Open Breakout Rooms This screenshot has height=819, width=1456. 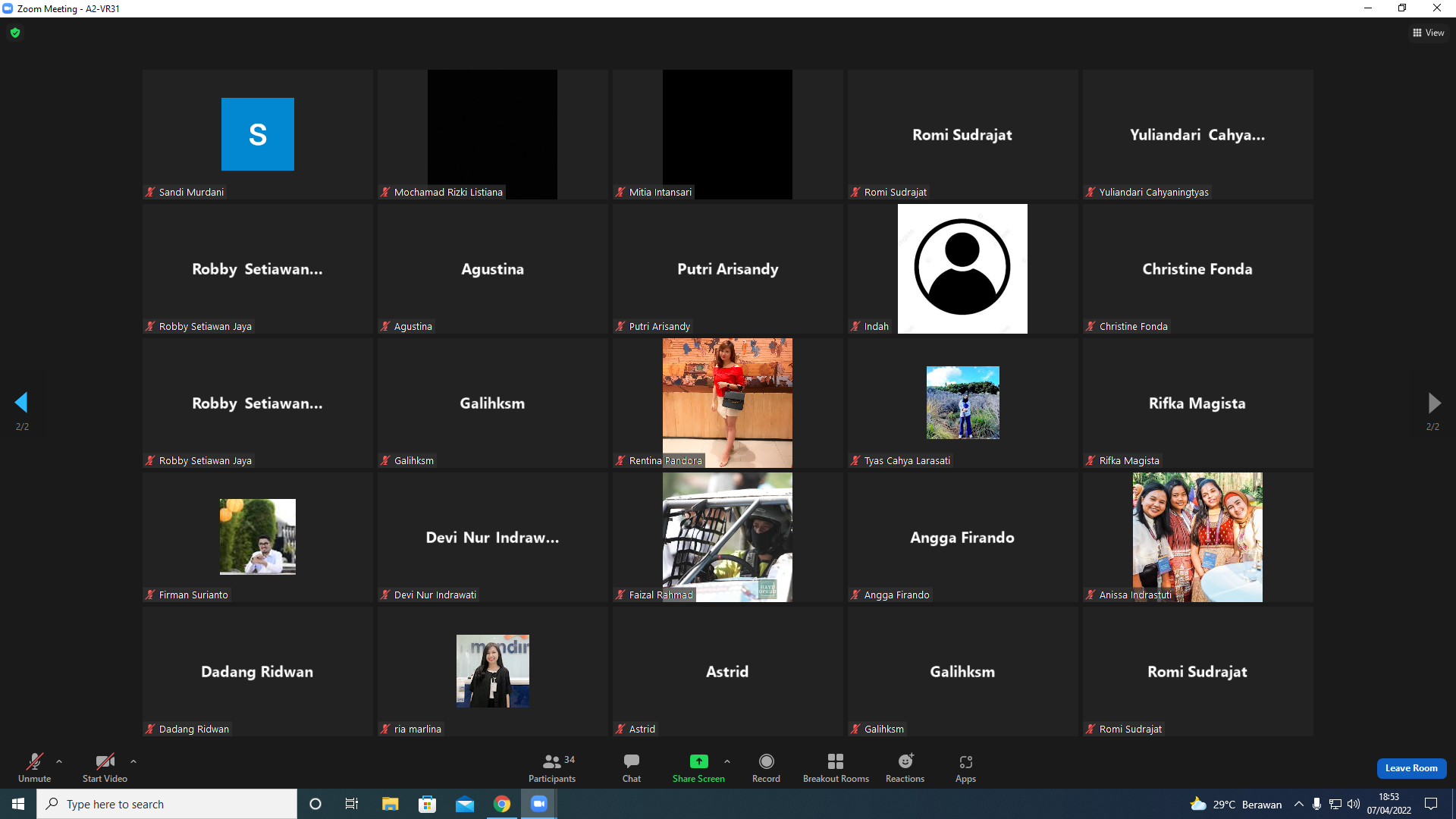836,767
